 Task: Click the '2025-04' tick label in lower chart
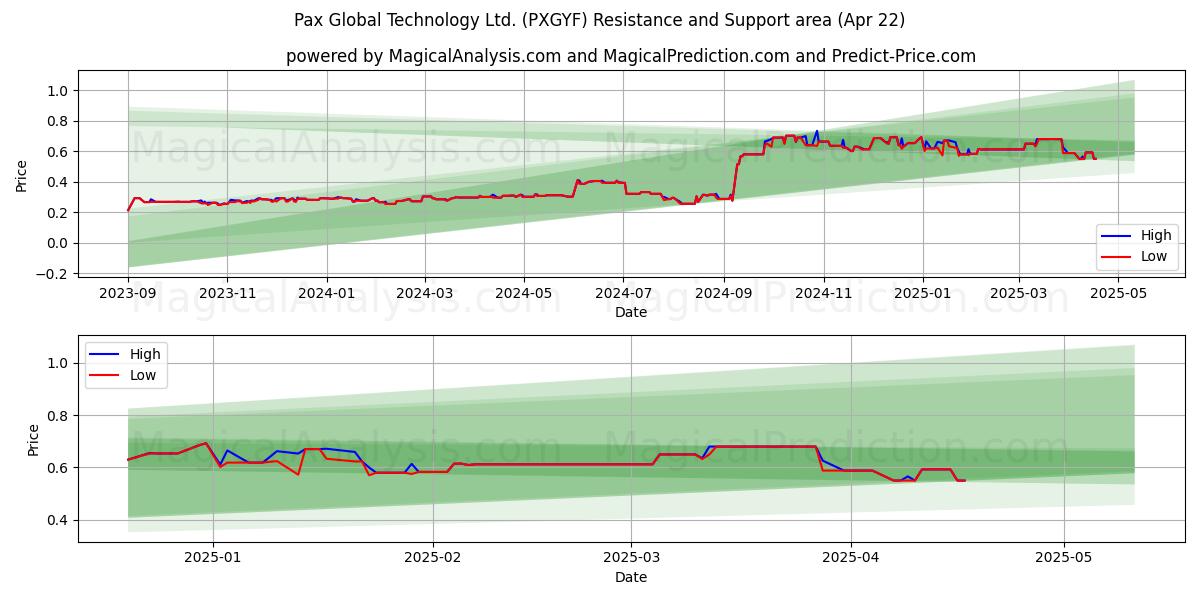pos(851,560)
